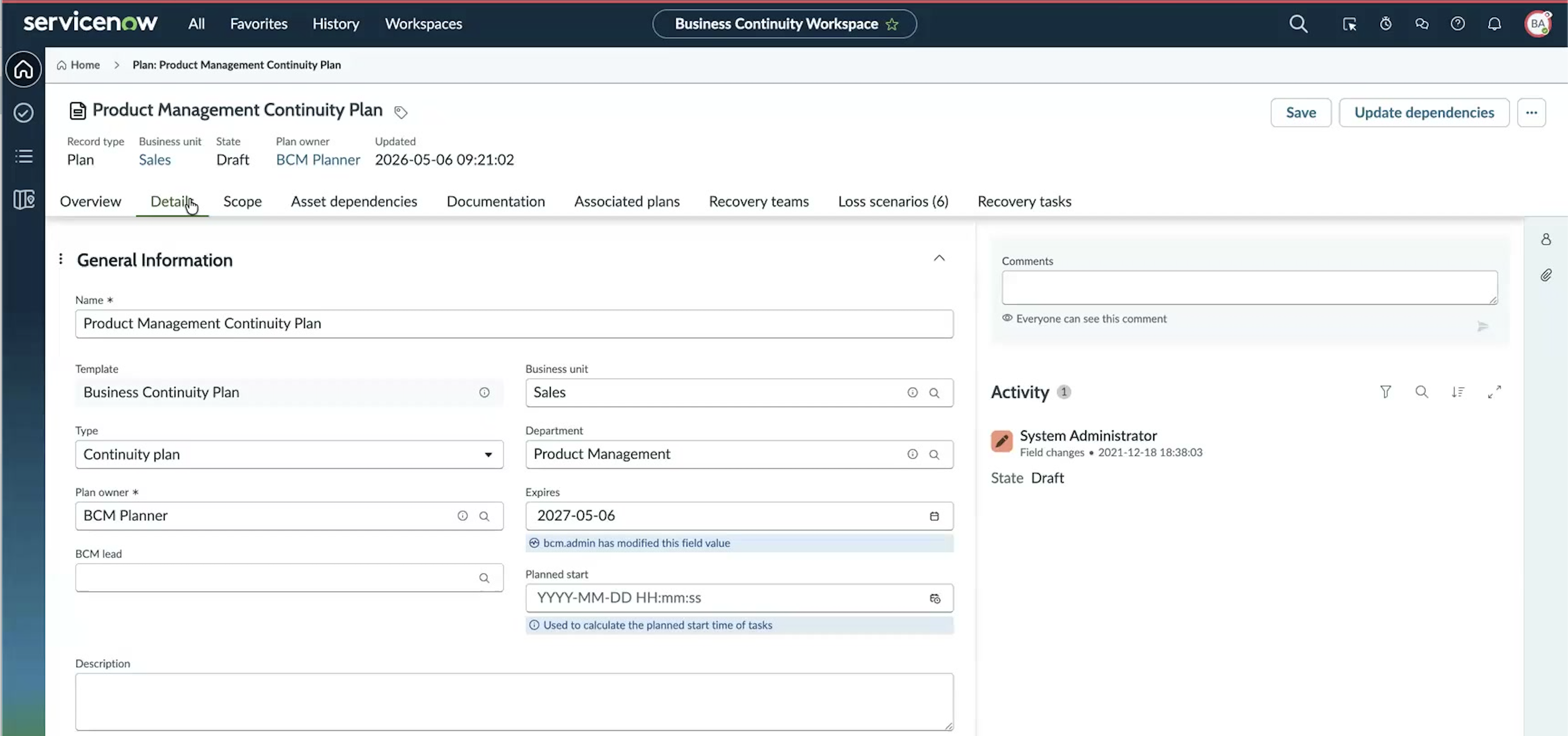1568x736 pixels.
Task: Show Business unit record info icon
Action: (x=912, y=393)
